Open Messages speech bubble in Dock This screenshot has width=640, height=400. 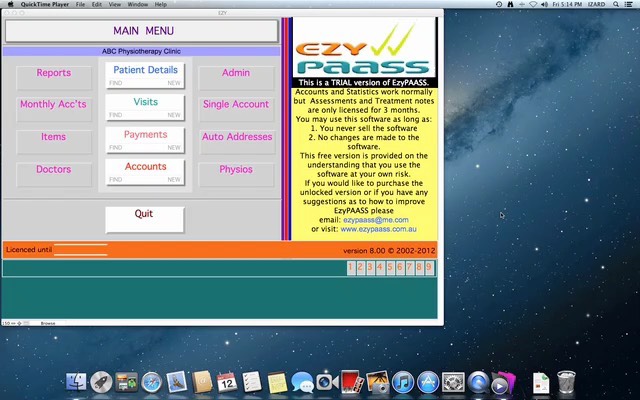click(x=302, y=382)
